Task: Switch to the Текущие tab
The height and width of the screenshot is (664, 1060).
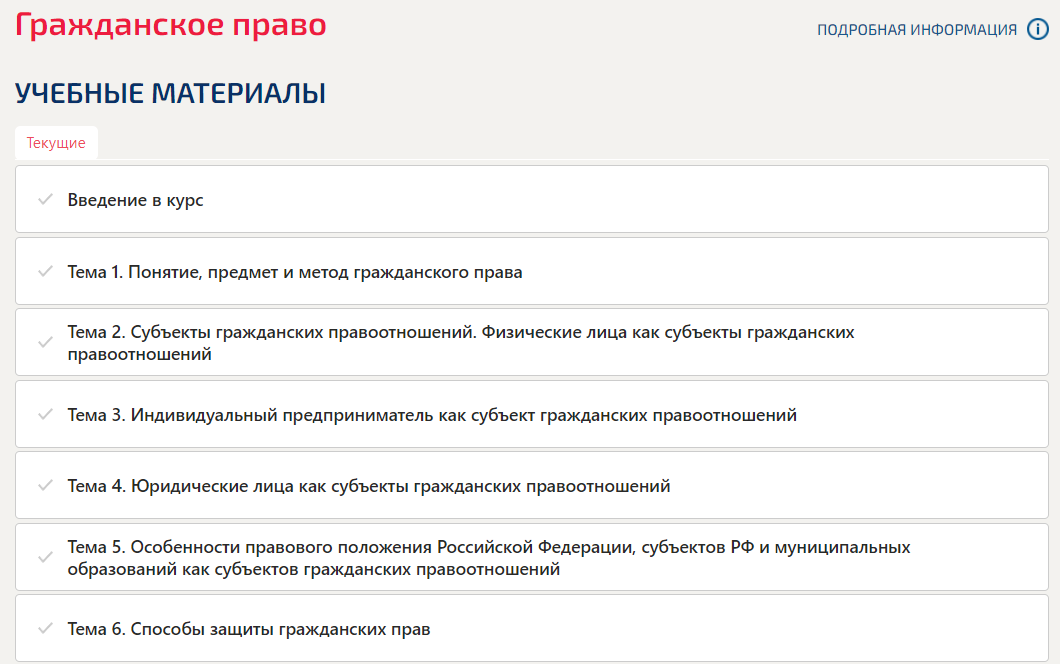Action: coord(56,143)
